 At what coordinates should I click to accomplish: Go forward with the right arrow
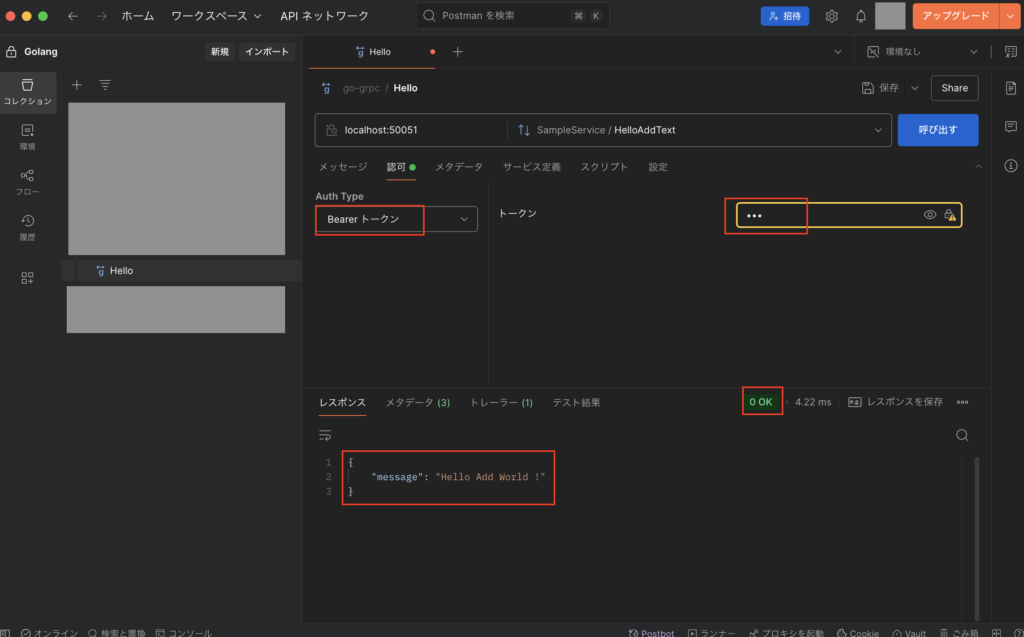[x=101, y=16]
